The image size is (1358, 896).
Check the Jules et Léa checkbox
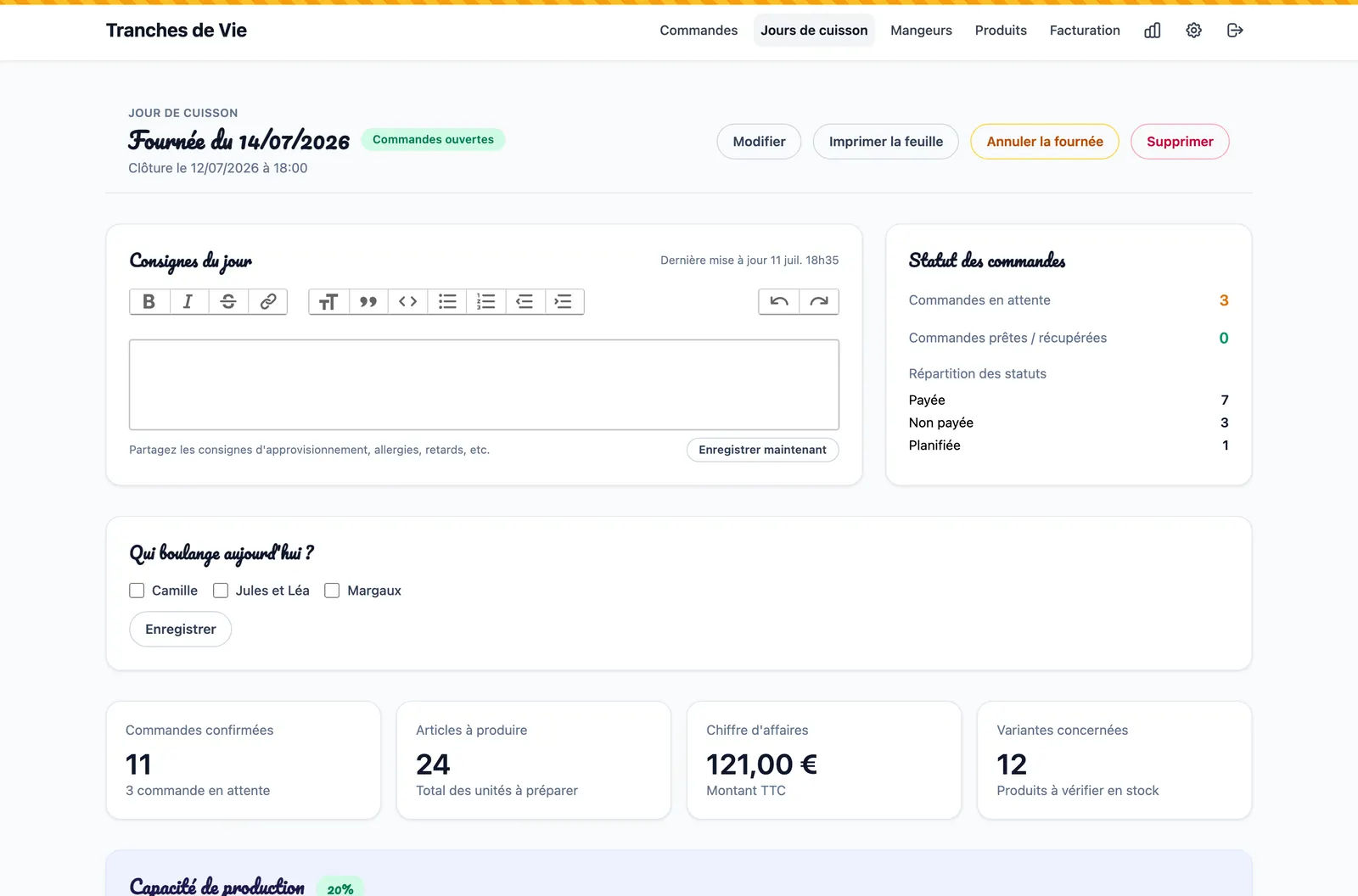[221, 591]
